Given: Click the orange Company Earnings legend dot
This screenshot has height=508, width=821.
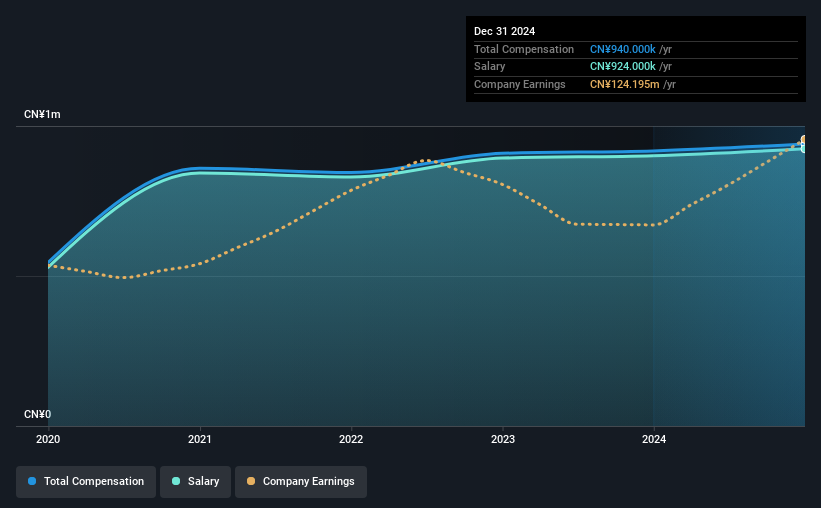Looking at the screenshot, I should click(x=251, y=481).
